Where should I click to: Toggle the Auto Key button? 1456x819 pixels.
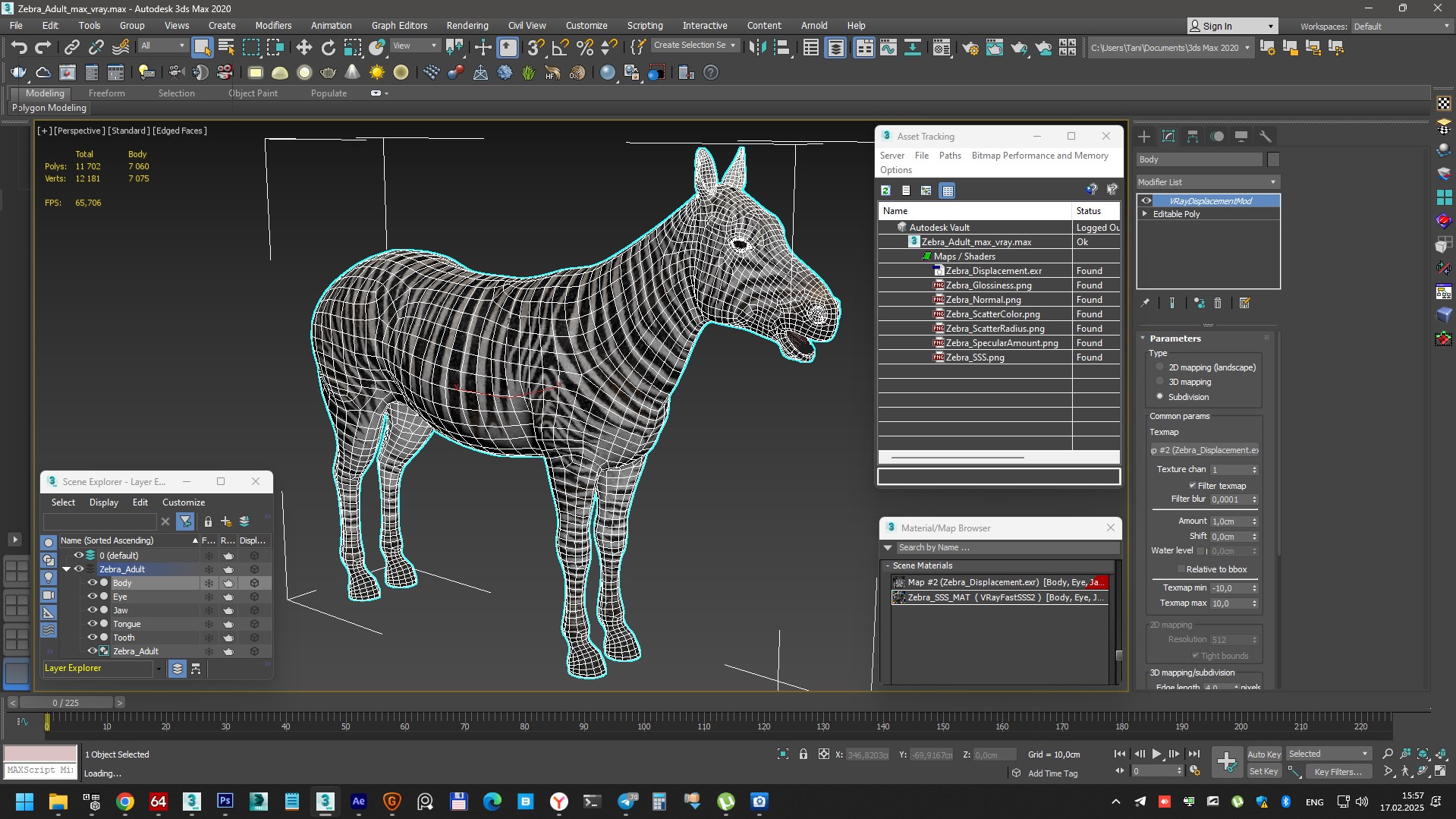[x=1264, y=754]
